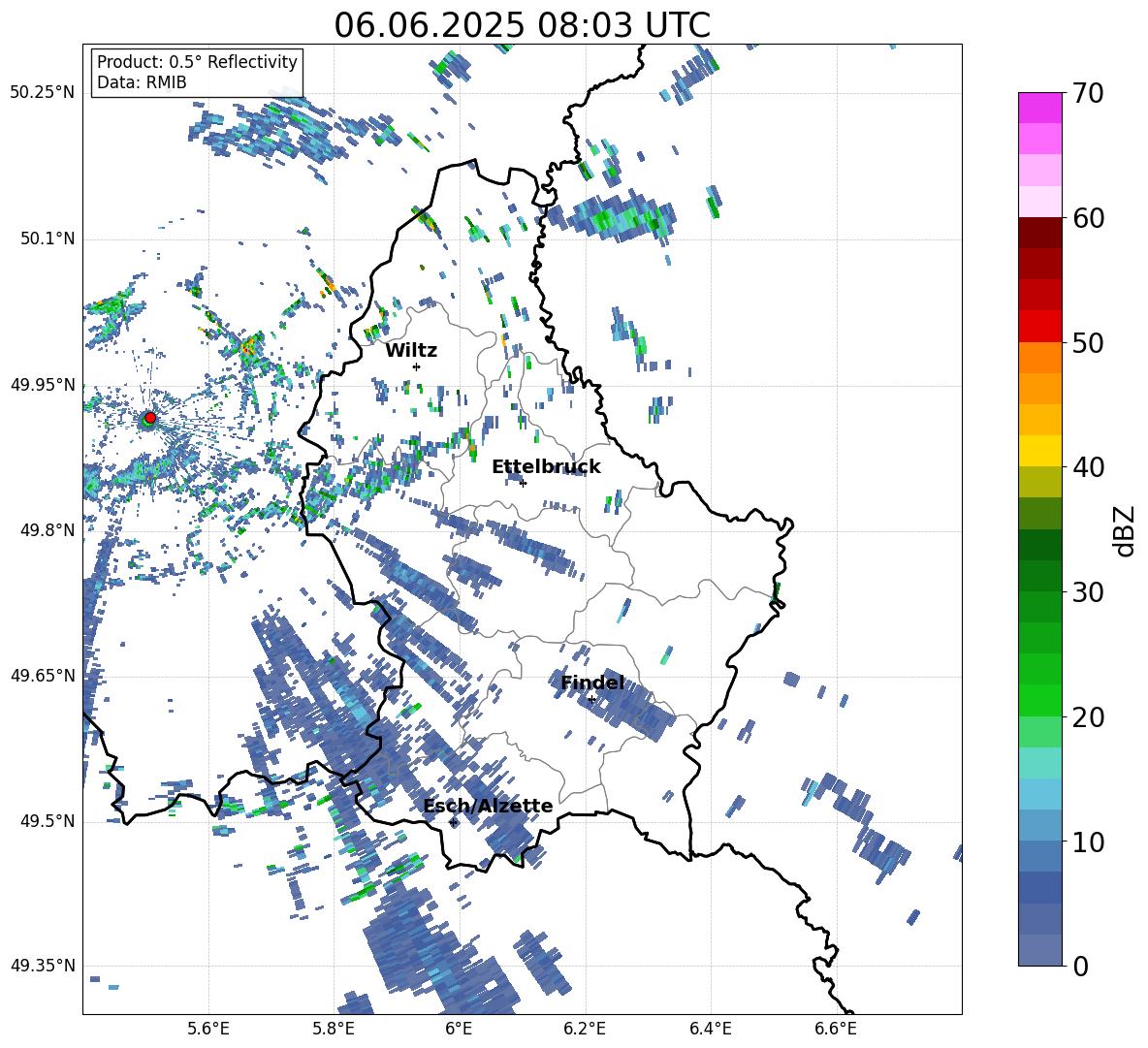Click the red radar site marker

[x=150, y=418]
